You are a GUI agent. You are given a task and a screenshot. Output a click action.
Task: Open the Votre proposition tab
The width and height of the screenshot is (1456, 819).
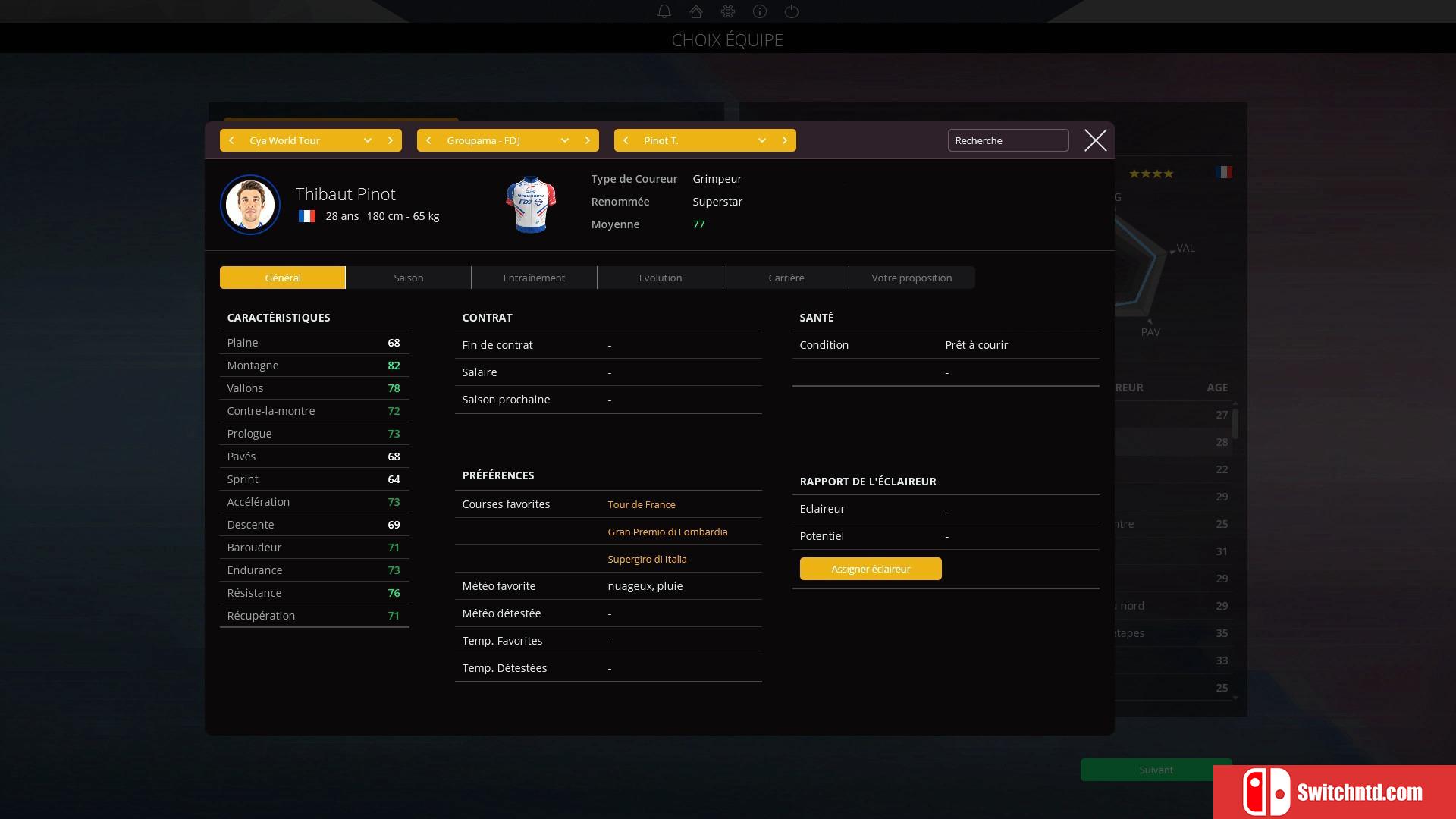pyautogui.click(x=912, y=278)
